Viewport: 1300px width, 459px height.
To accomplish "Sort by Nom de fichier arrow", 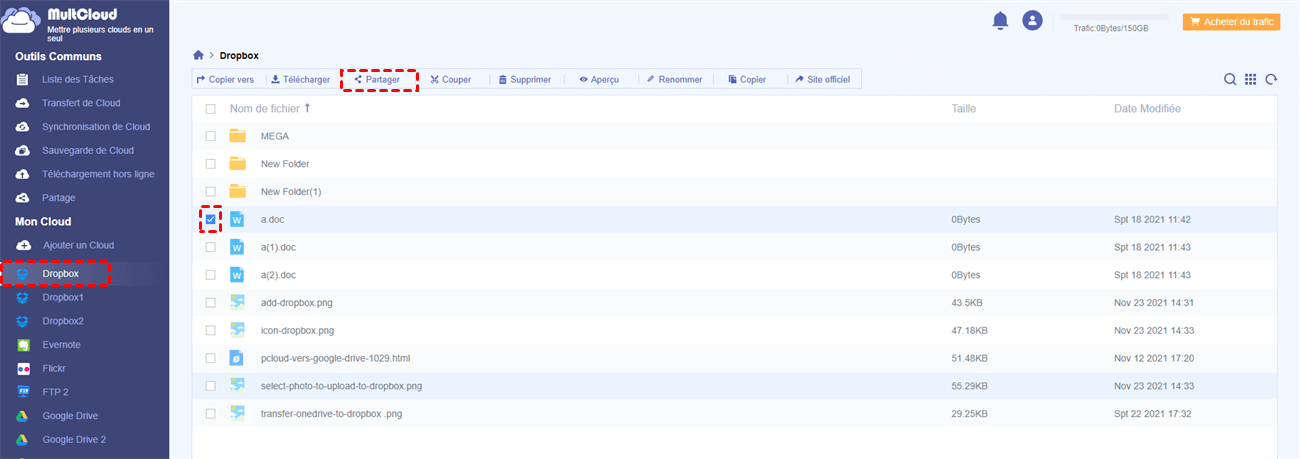I will [x=307, y=108].
